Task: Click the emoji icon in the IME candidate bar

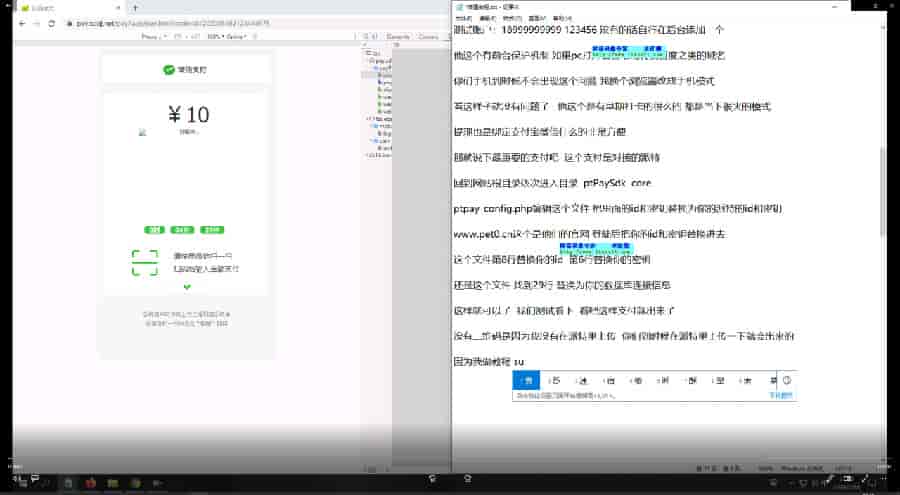Action: pos(787,380)
